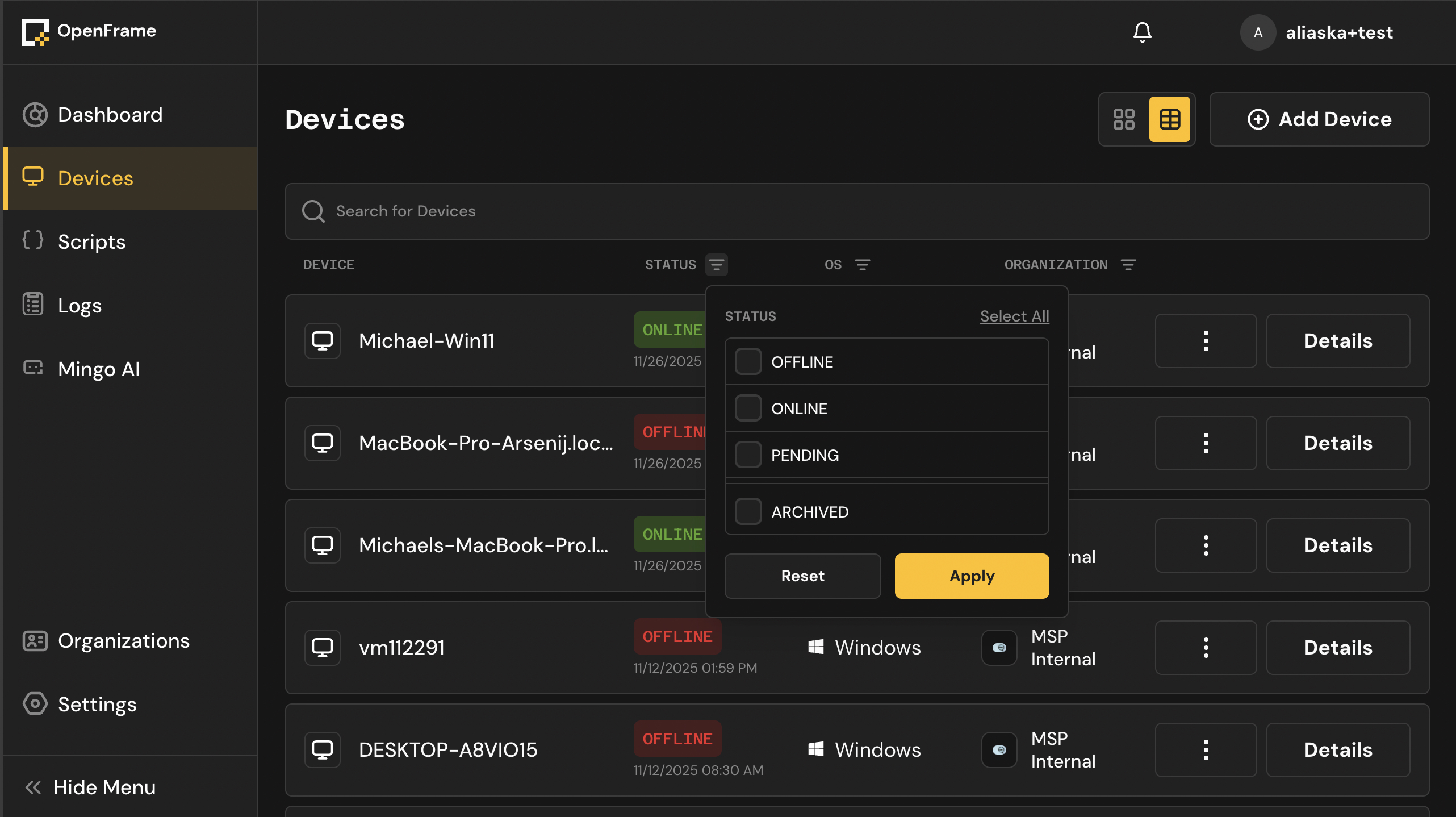Open the OS column filter
Viewport: 1456px width, 817px height.
(x=862, y=265)
